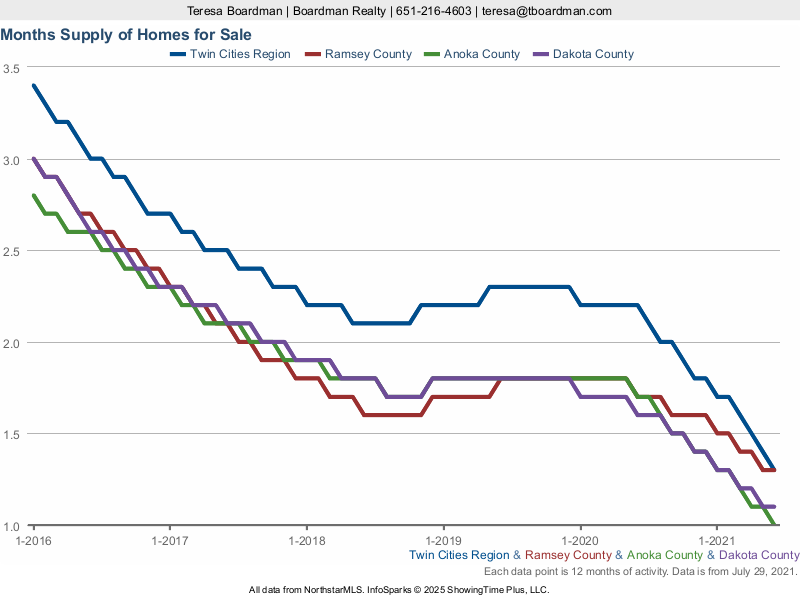
Task: Click the purple Dakota County legend swatch
Action: click(x=540, y=54)
